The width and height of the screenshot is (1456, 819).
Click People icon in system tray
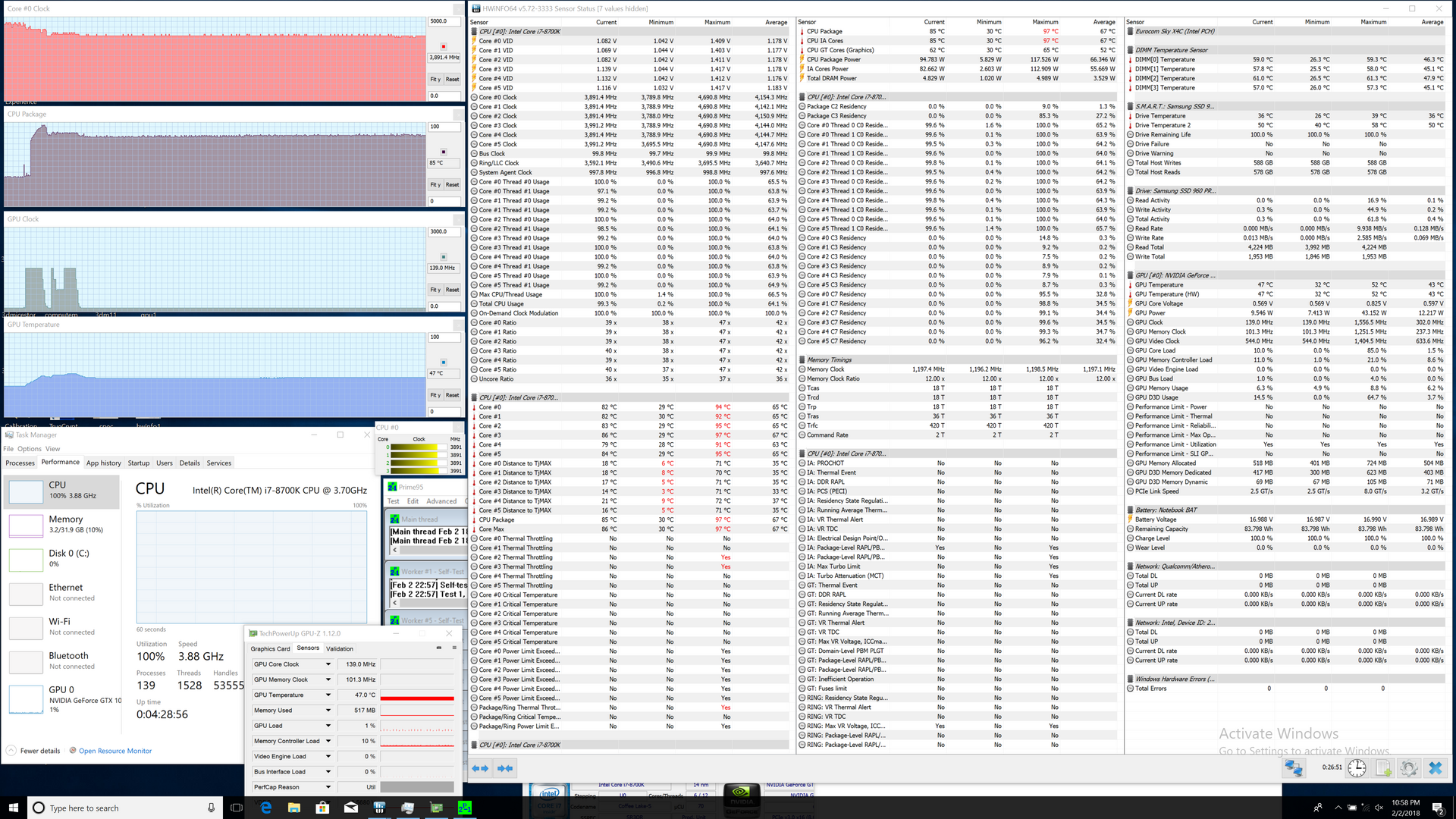coord(1318,808)
